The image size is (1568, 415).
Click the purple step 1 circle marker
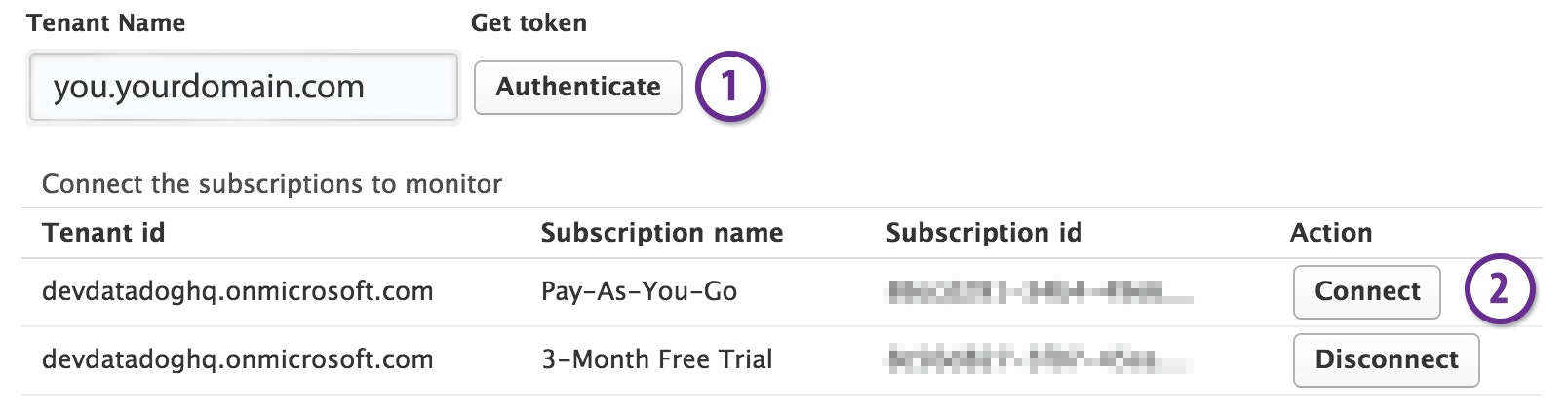click(730, 87)
